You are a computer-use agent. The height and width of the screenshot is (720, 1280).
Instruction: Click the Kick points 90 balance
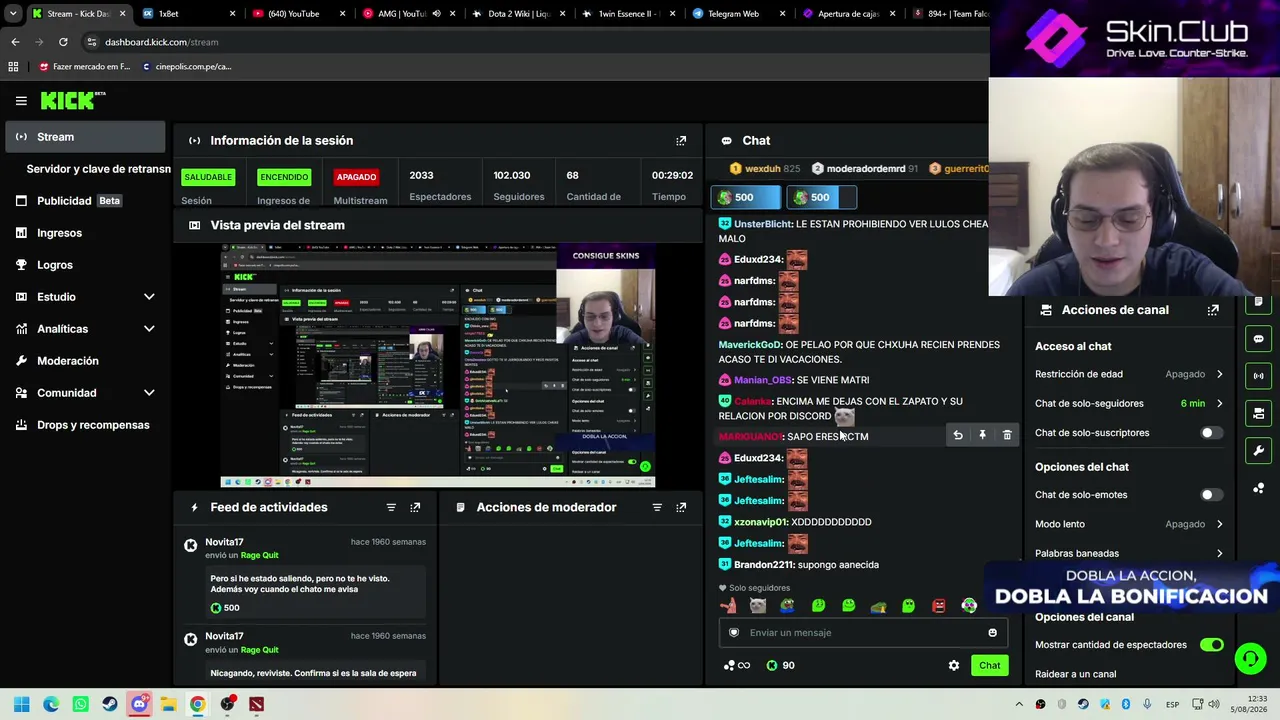pos(780,665)
